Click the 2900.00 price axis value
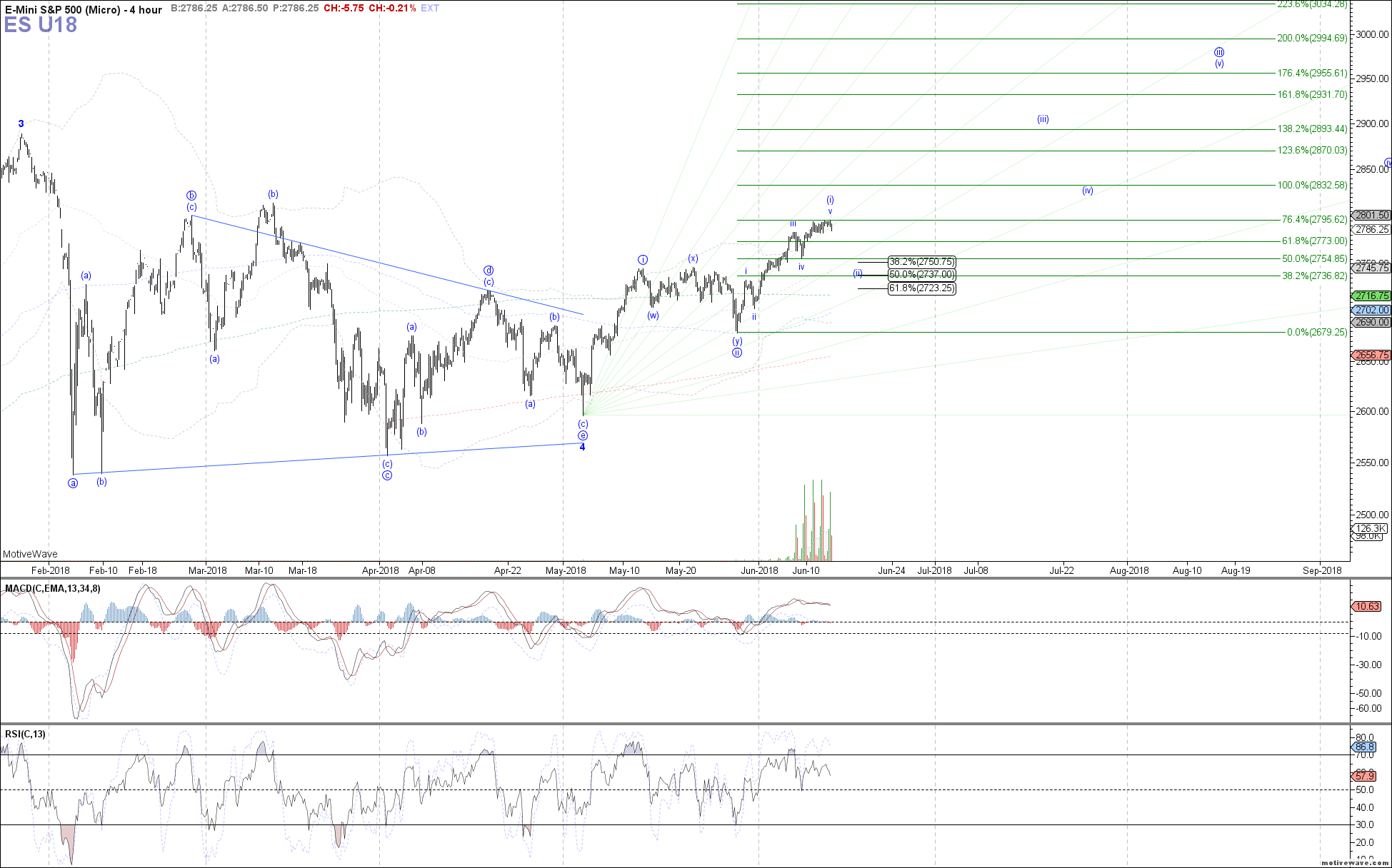 point(1373,124)
